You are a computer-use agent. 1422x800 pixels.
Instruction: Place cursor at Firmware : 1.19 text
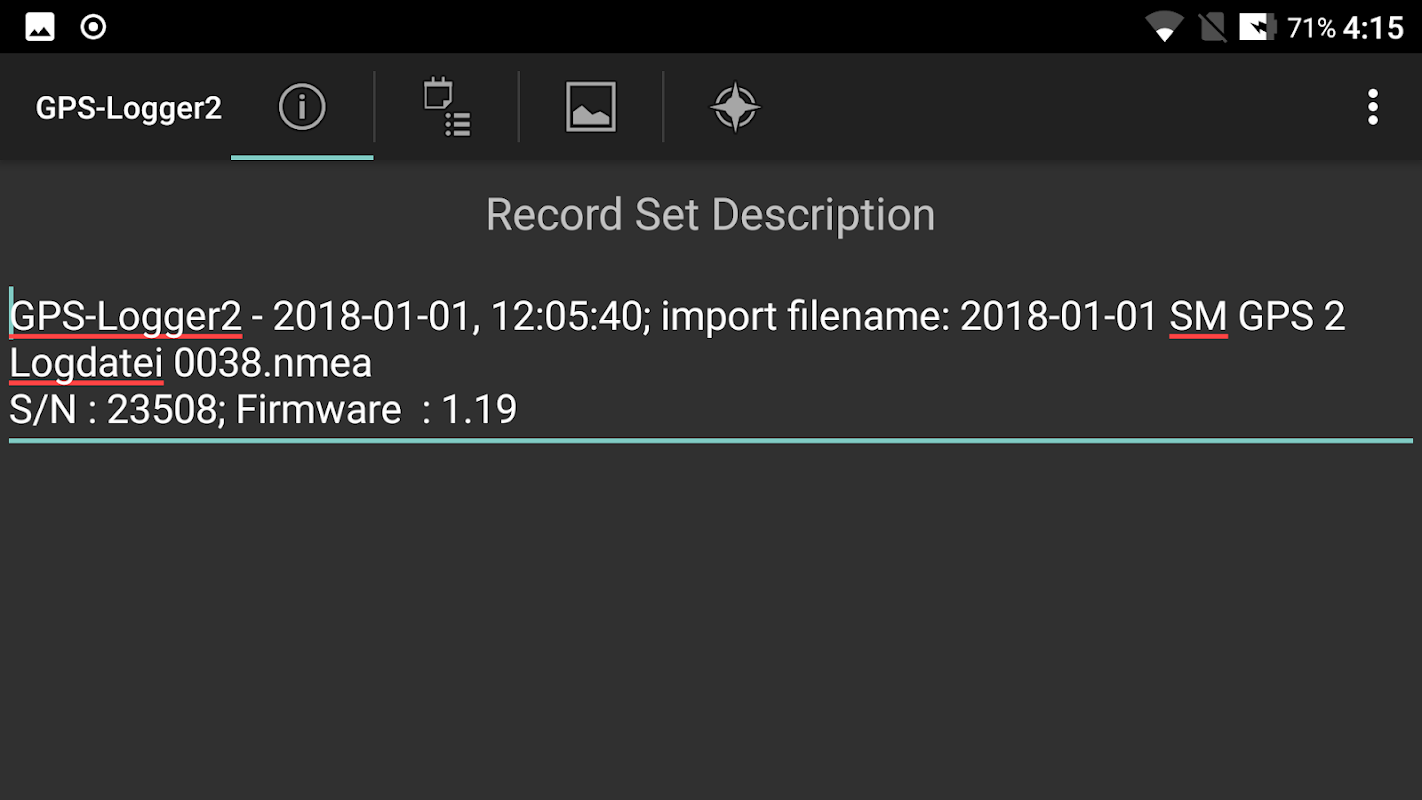click(x=376, y=410)
